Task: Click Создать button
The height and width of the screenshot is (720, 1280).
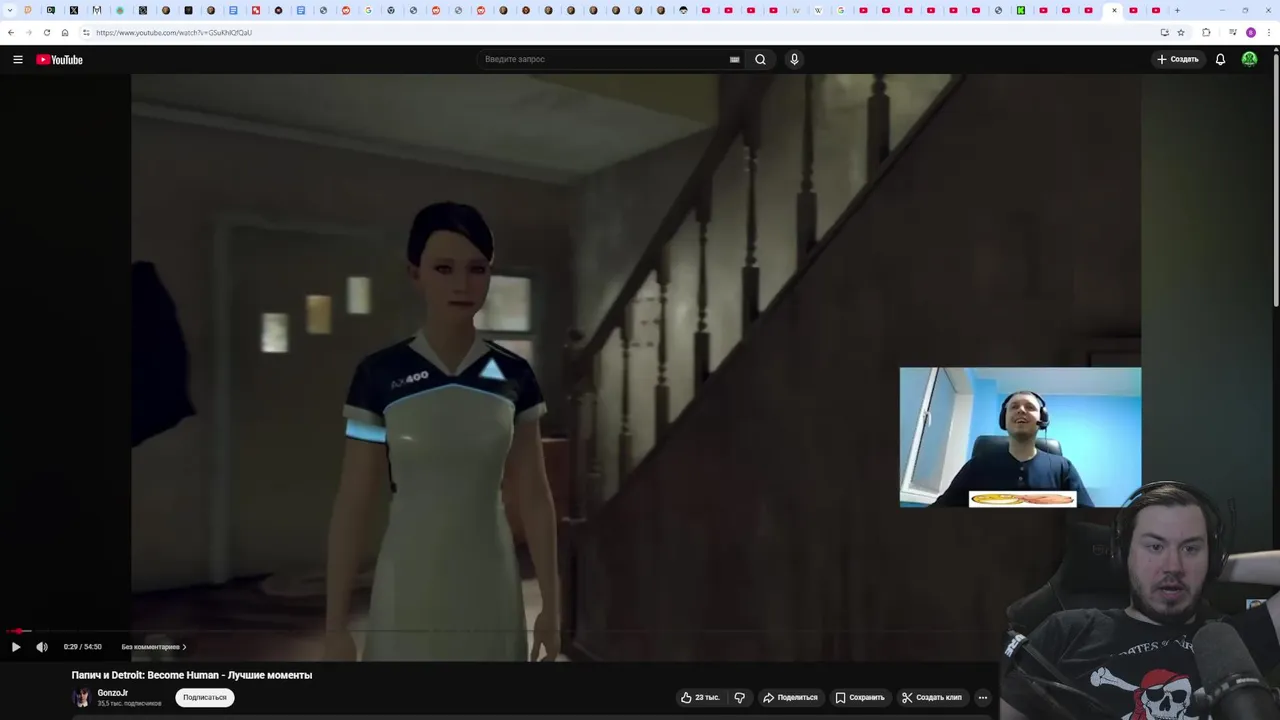Action: click(x=1178, y=60)
